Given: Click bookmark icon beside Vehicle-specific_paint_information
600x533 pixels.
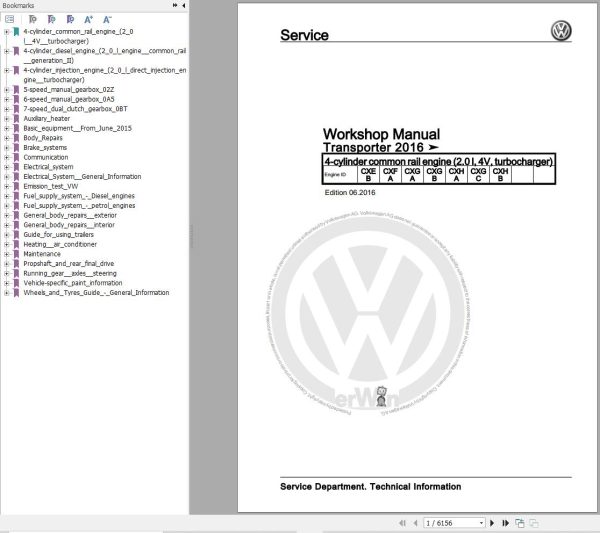Looking at the screenshot, I should click(x=16, y=283).
